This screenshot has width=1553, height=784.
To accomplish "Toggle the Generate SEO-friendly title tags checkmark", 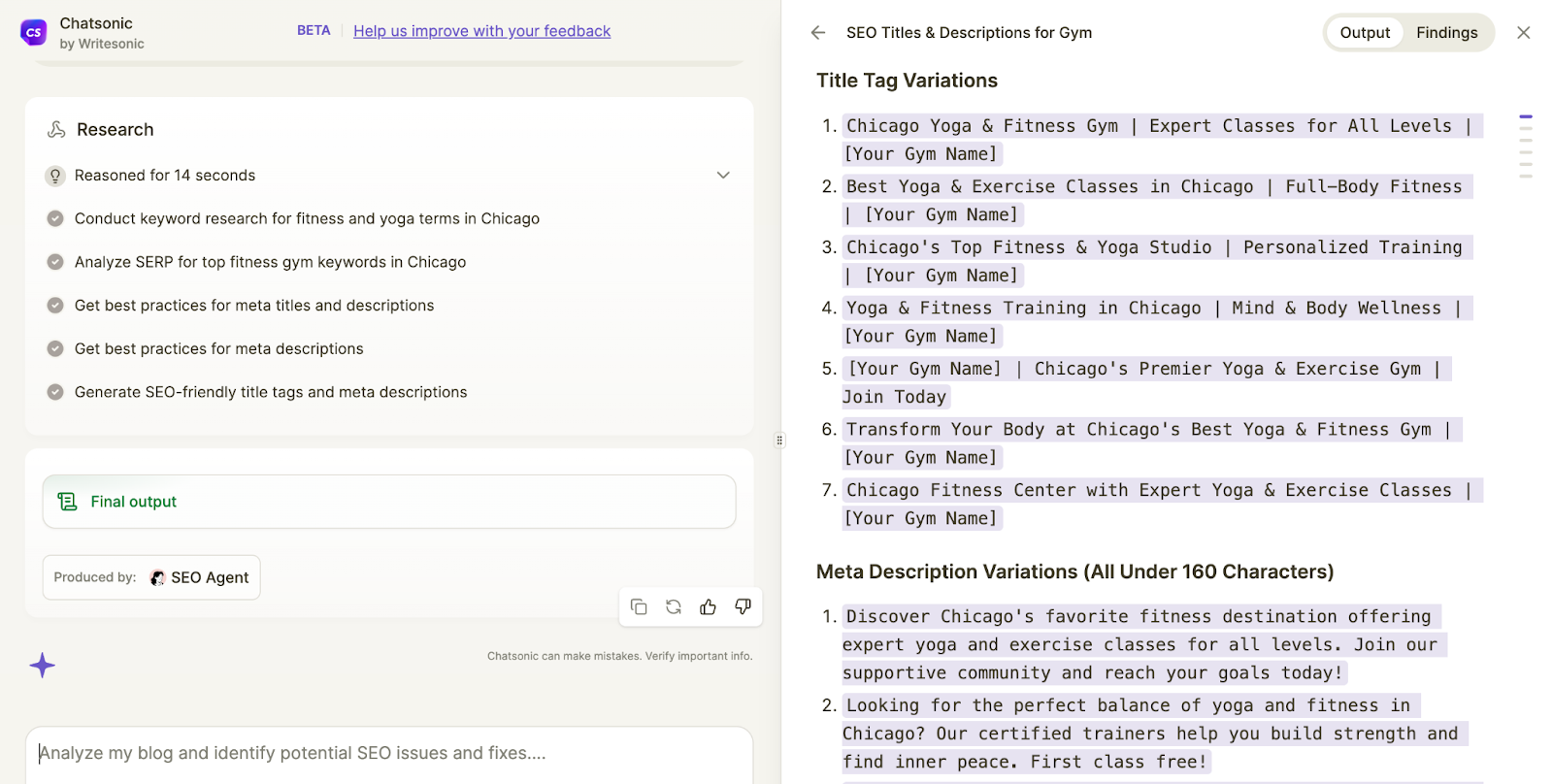I will tap(55, 392).
